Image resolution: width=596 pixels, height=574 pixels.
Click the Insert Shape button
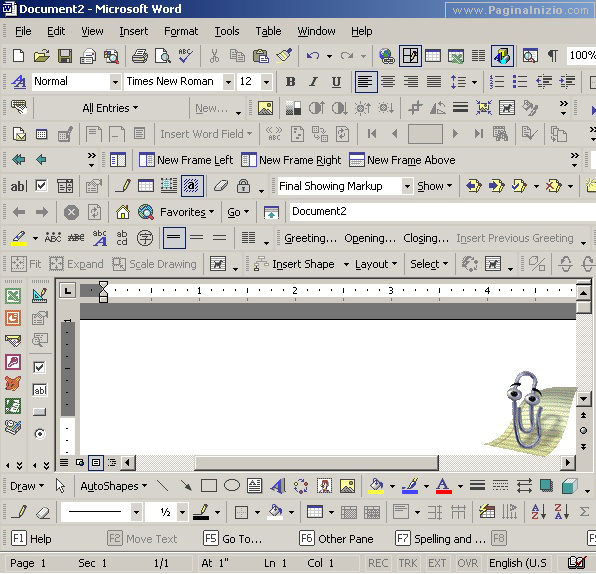point(295,264)
